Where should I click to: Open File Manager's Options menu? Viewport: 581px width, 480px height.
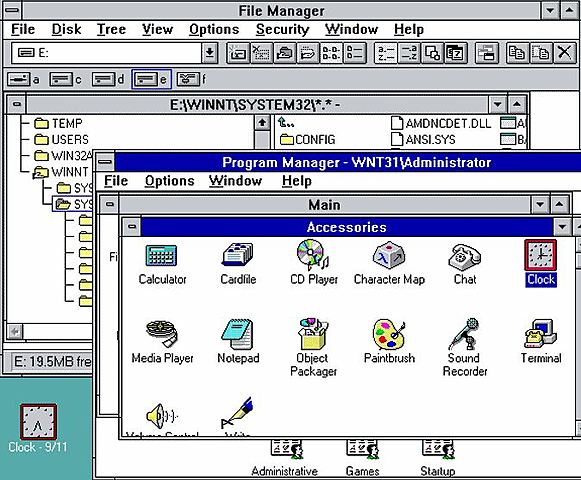click(x=214, y=29)
